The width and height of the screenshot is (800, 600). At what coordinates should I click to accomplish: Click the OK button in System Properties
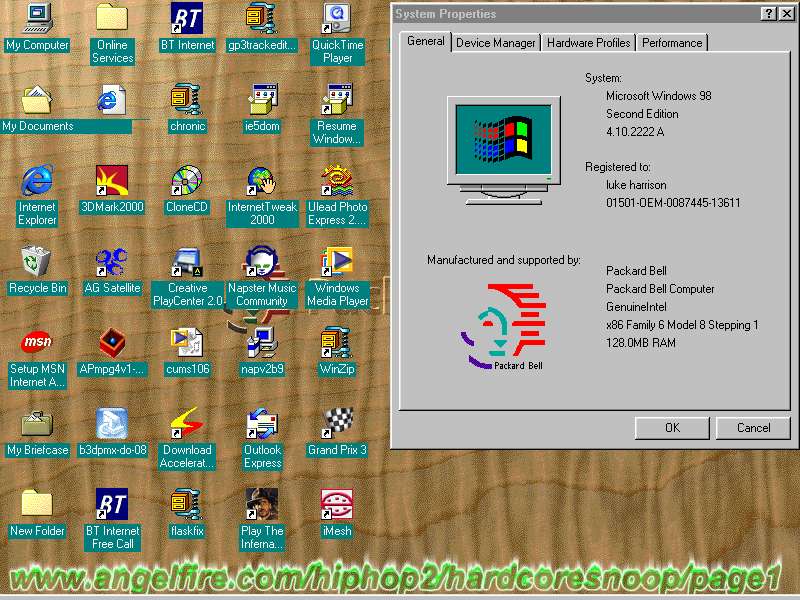click(672, 428)
